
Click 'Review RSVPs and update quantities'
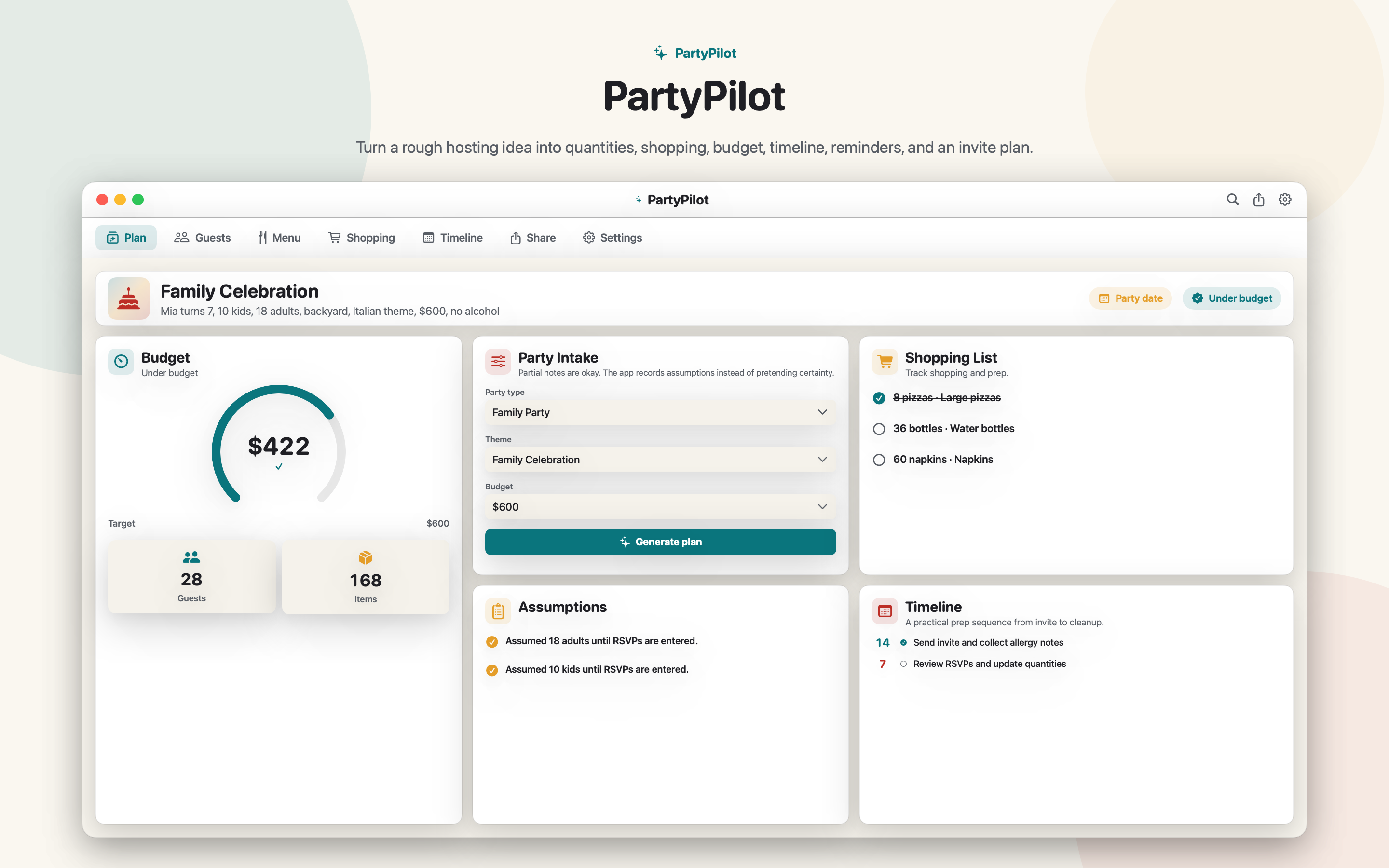pos(990,664)
